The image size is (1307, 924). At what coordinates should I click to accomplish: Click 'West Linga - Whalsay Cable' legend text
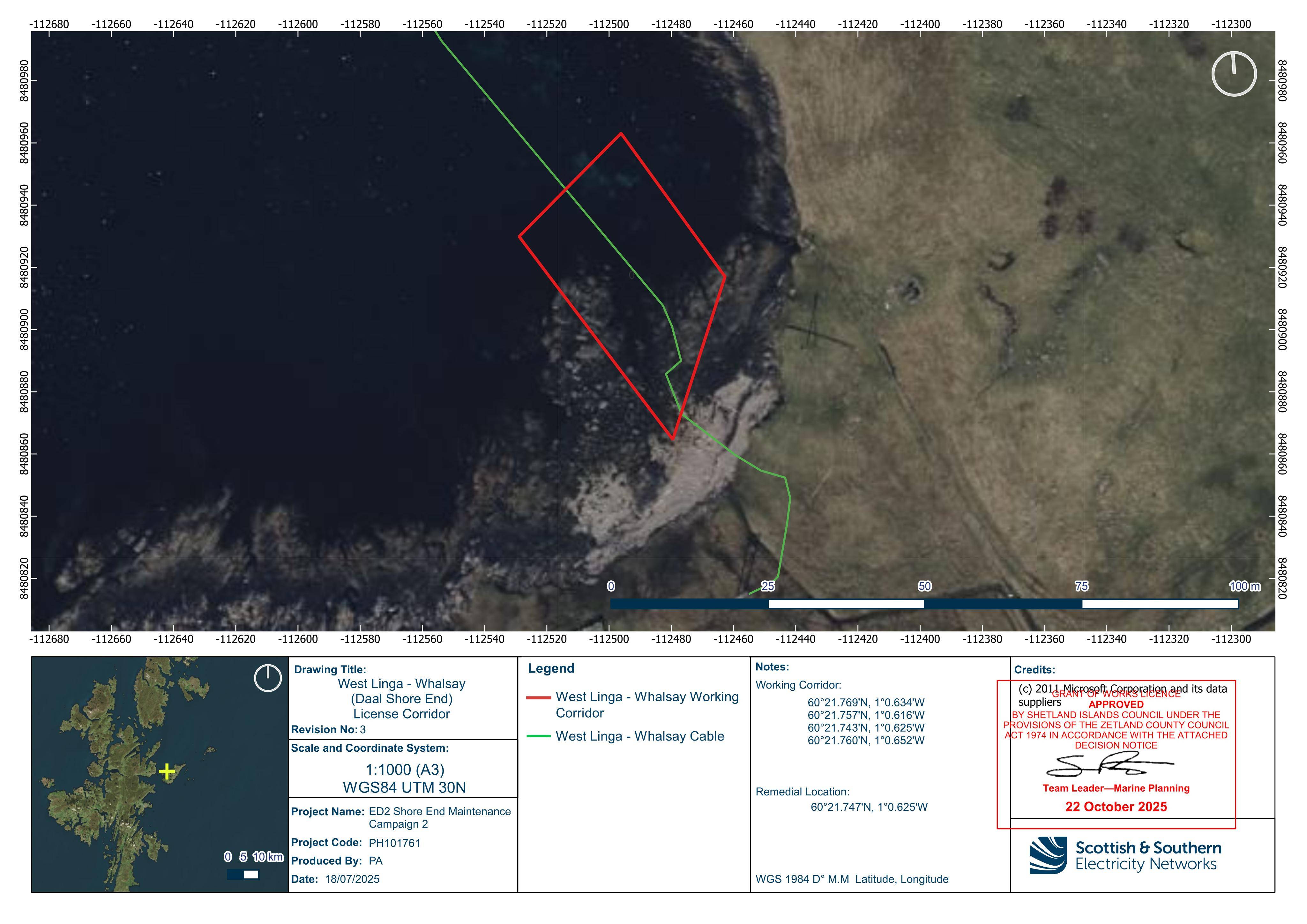coord(640,736)
